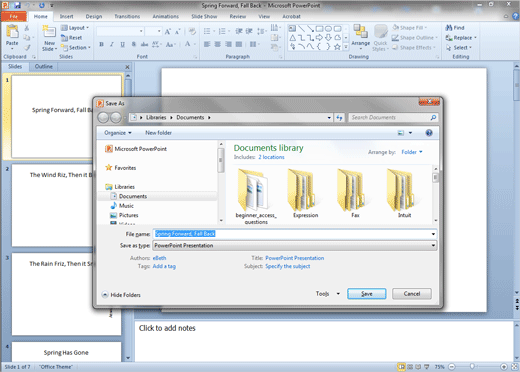
Task: Open the Select dropdown in Editing group
Action: [459, 48]
